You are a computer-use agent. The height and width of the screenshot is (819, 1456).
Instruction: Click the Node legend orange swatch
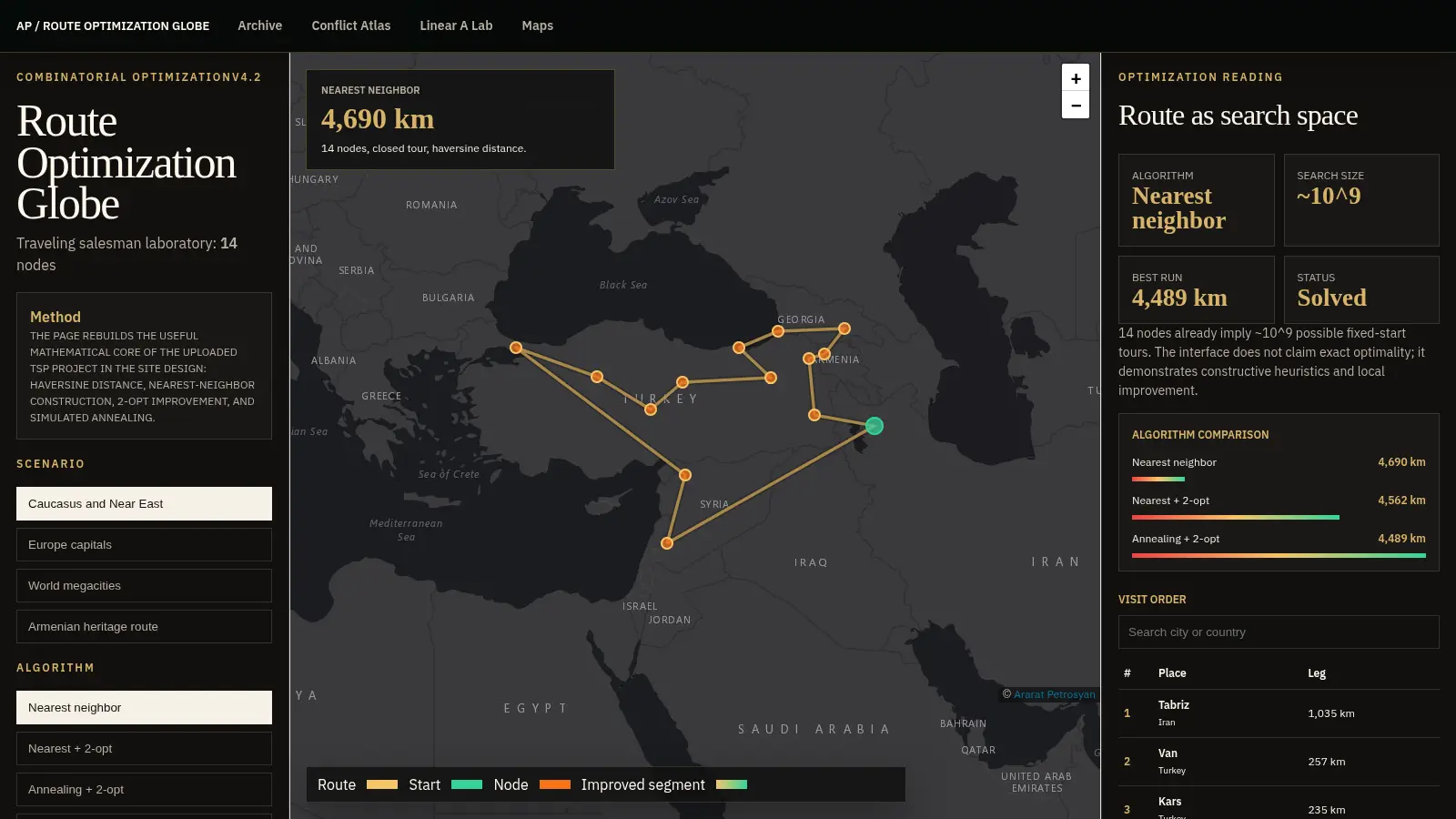coord(555,784)
